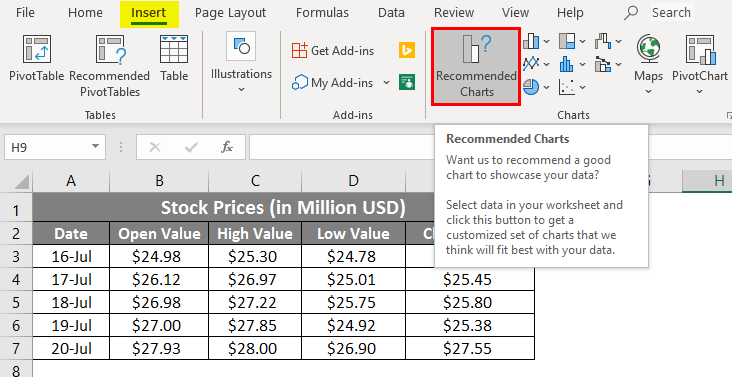Click the Name Box showing H9
This screenshot has width=732, height=377.
[x=55, y=147]
